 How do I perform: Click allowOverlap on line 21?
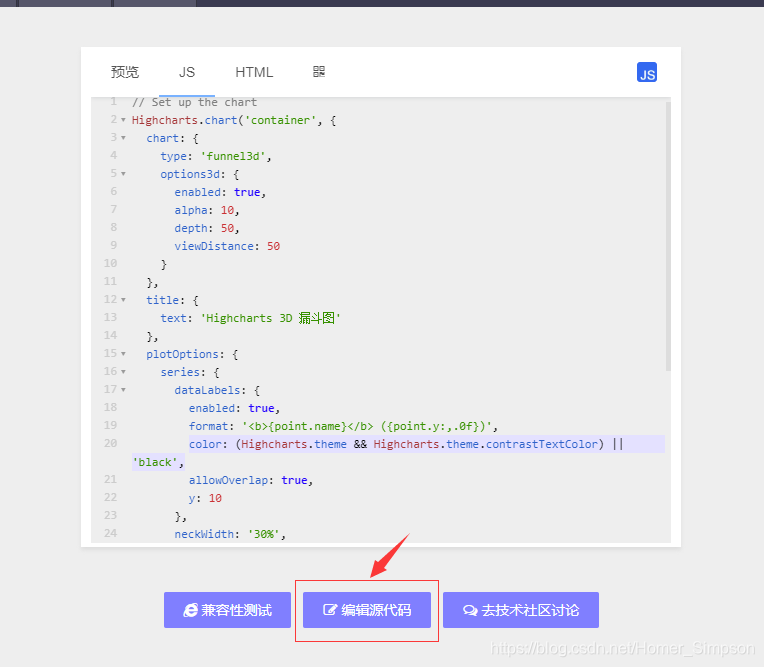click(x=228, y=480)
